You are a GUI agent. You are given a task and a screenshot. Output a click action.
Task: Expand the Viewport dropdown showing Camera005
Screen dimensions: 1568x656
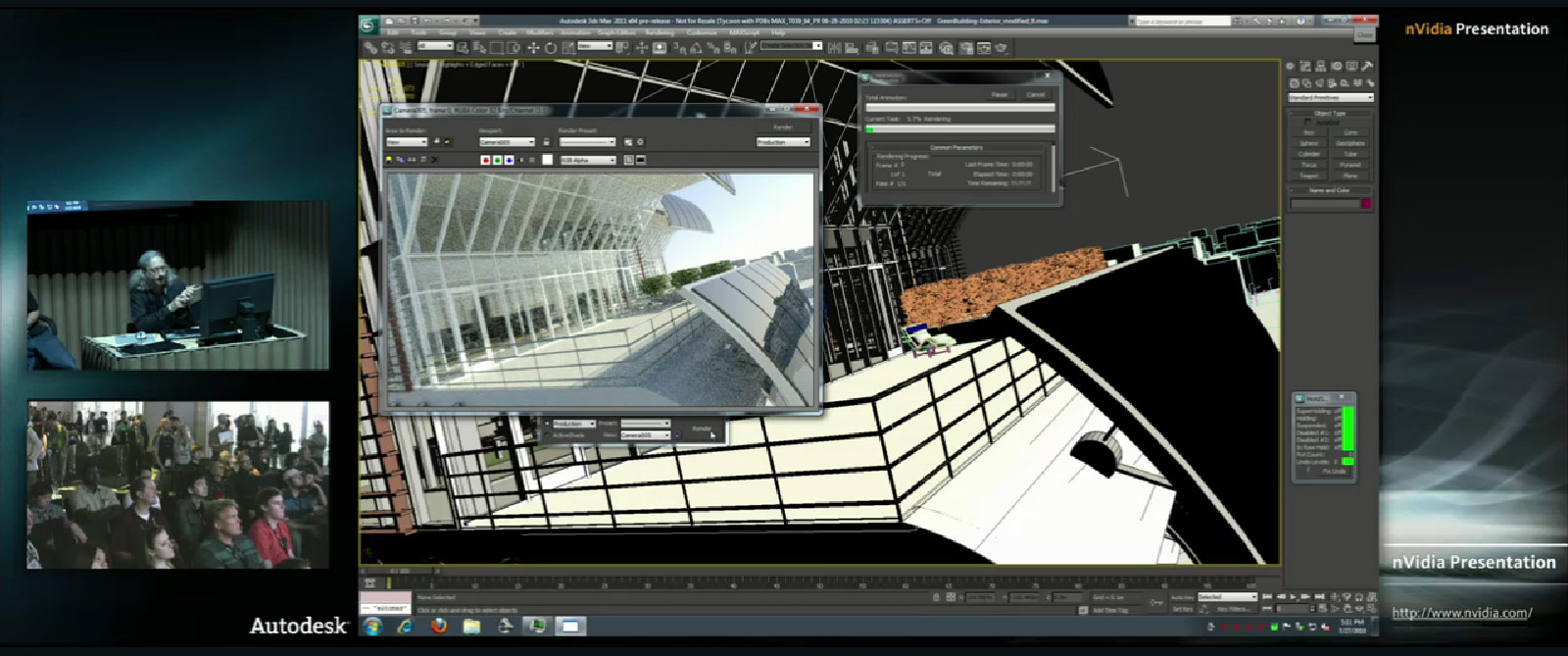coord(507,142)
